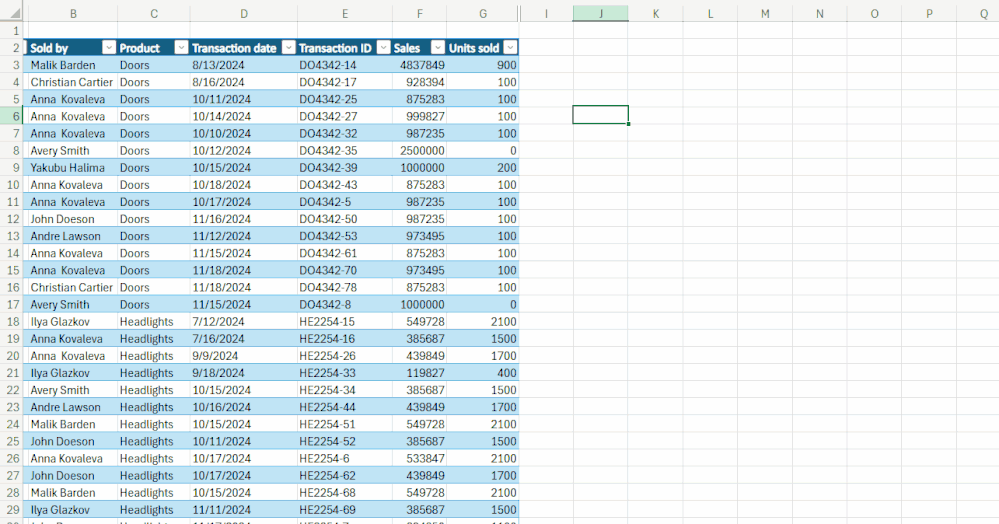999x524 pixels.
Task: Select transaction ID HE2254-16
Action: point(345,338)
